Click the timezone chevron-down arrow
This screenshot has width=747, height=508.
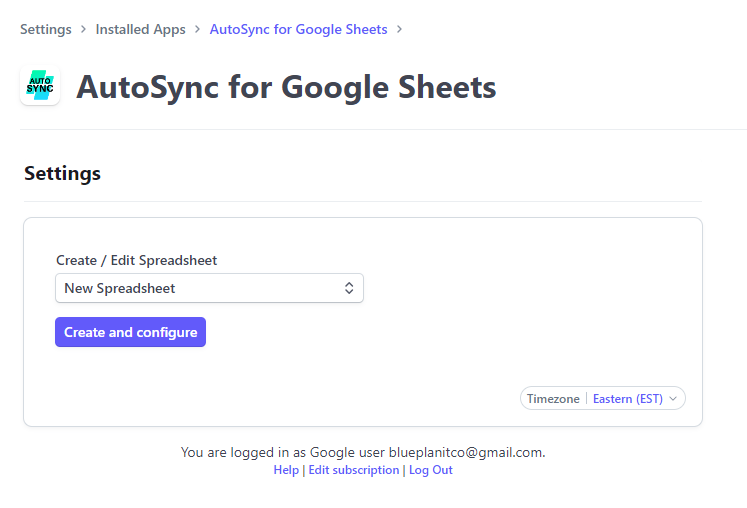673,398
